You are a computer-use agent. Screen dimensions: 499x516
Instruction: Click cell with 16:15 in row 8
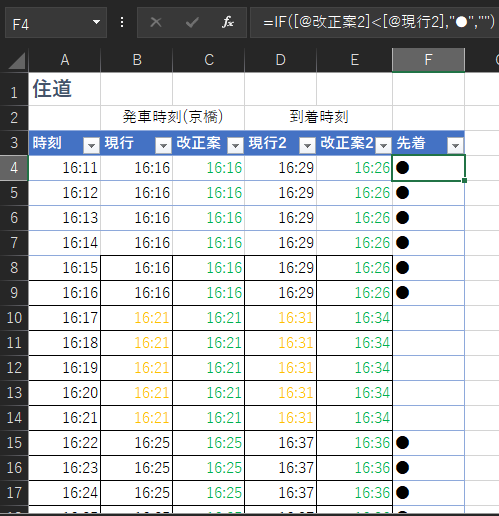point(65,268)
